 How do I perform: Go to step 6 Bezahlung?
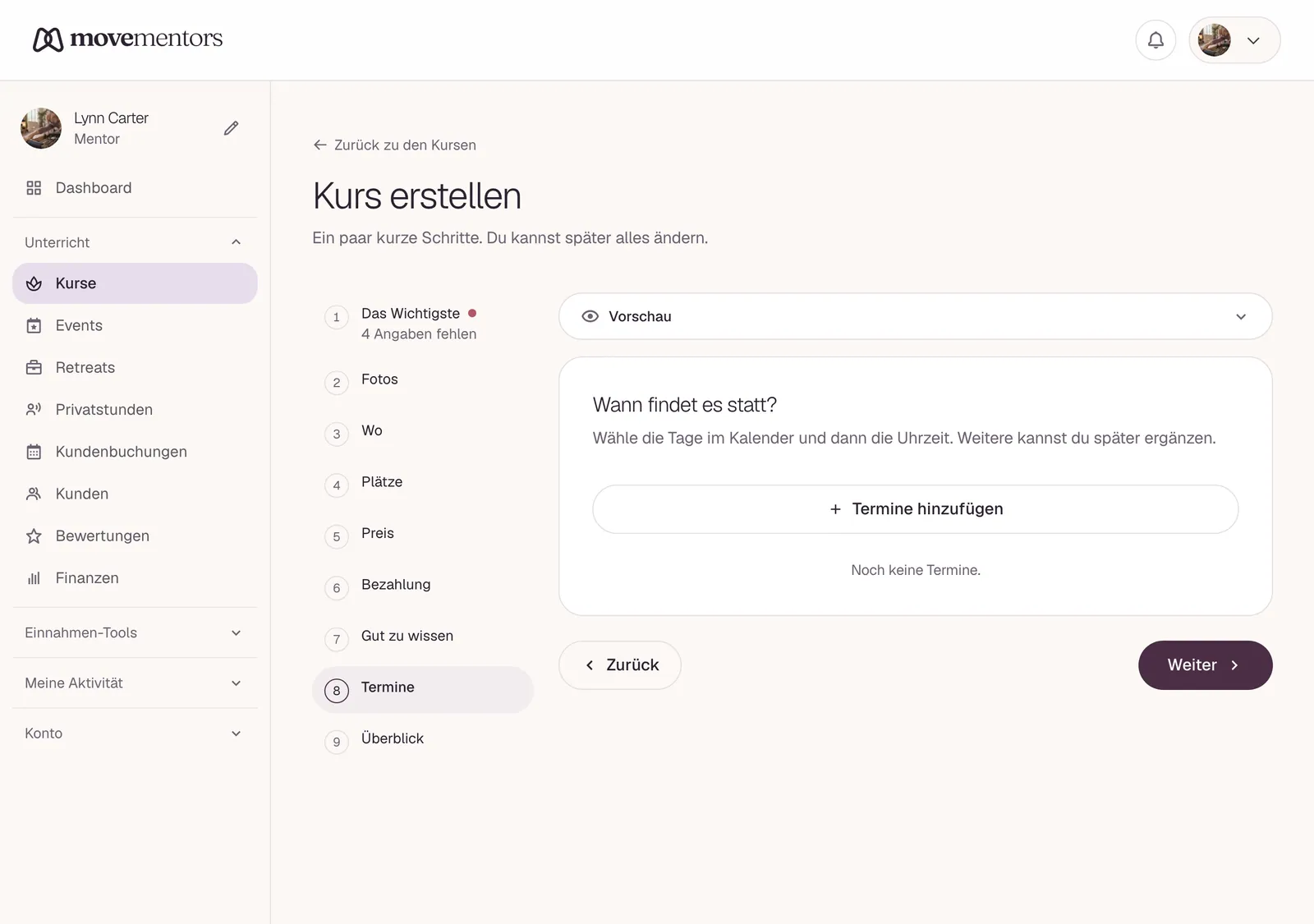[423, 586]
